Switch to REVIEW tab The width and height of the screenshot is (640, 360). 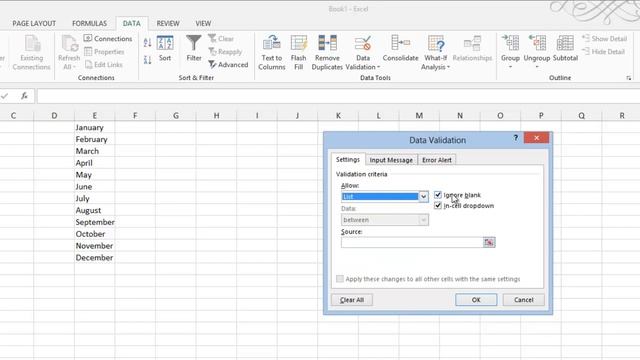click(168, 24)
